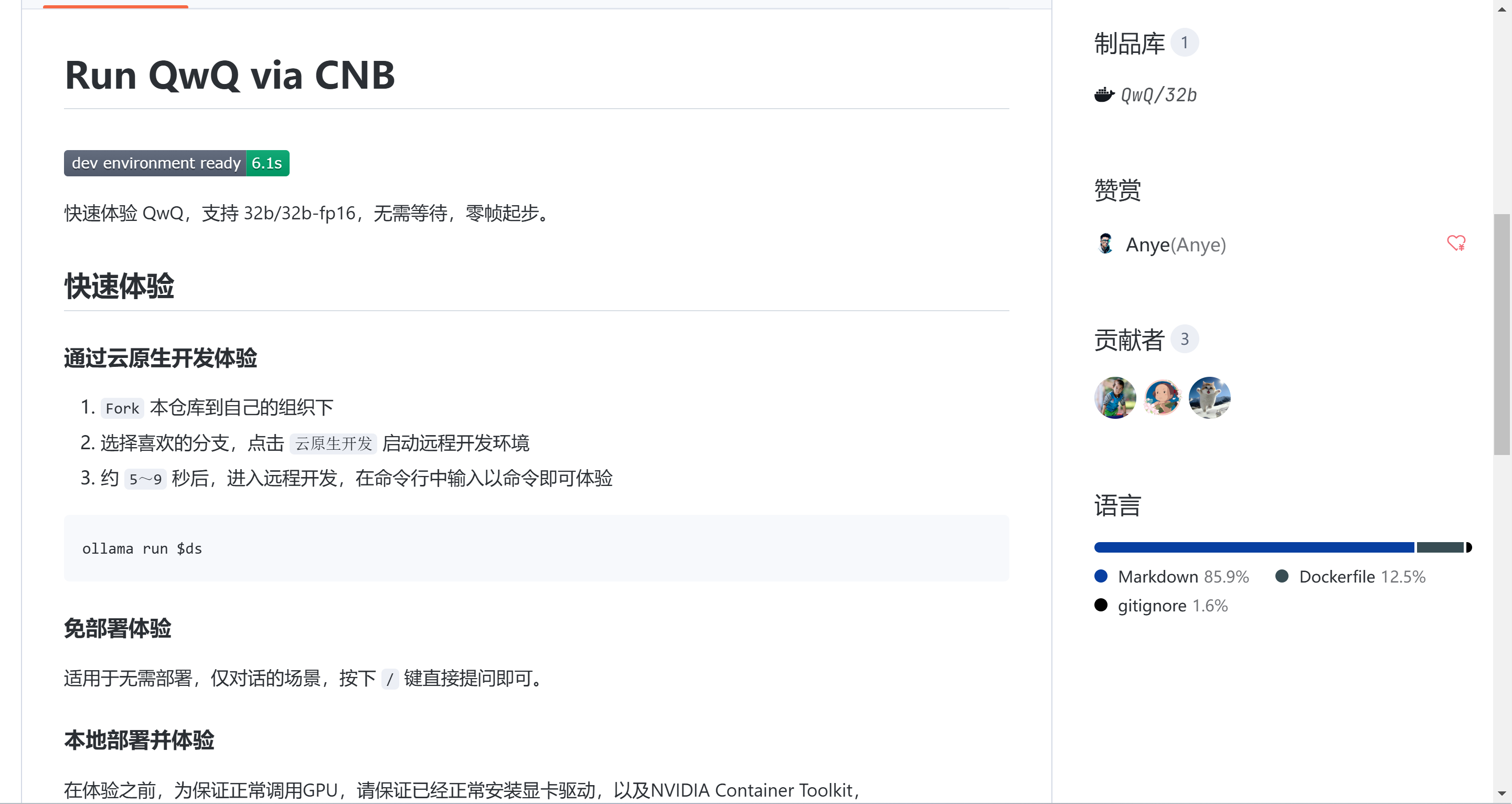Click the first contributor avatar

pyautogui.click(x=1115, y=398)
